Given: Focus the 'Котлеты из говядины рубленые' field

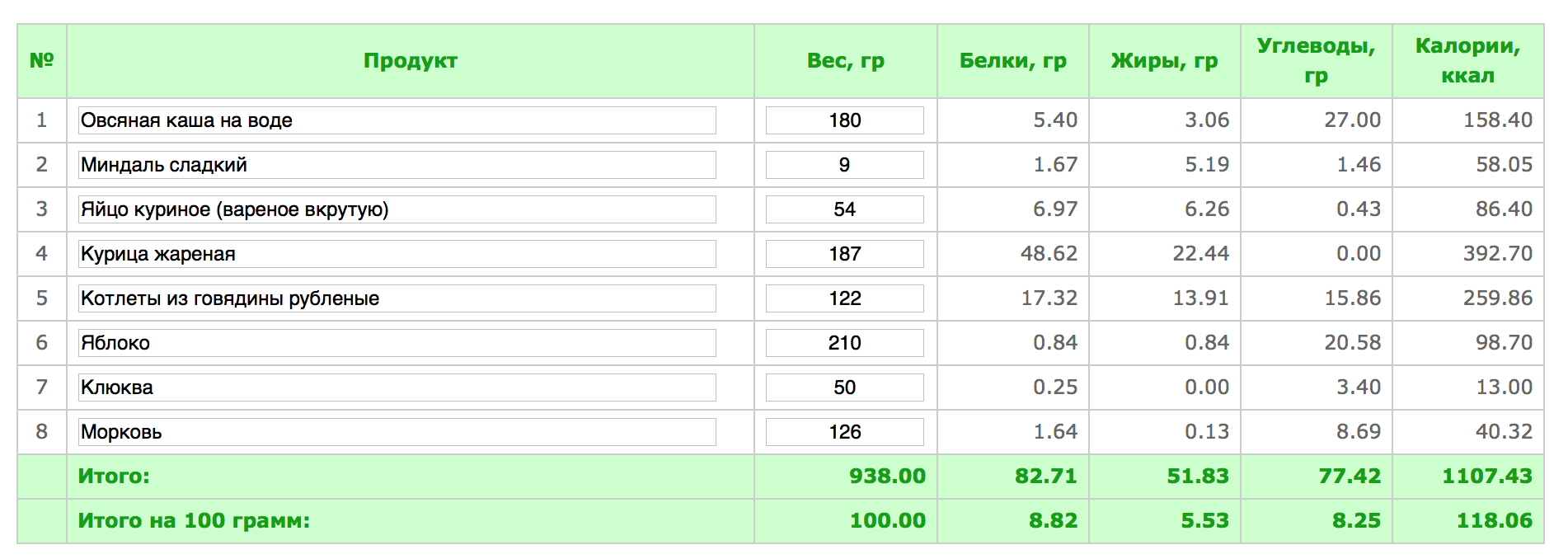Looking at the screenshot, I should [397, 298].
